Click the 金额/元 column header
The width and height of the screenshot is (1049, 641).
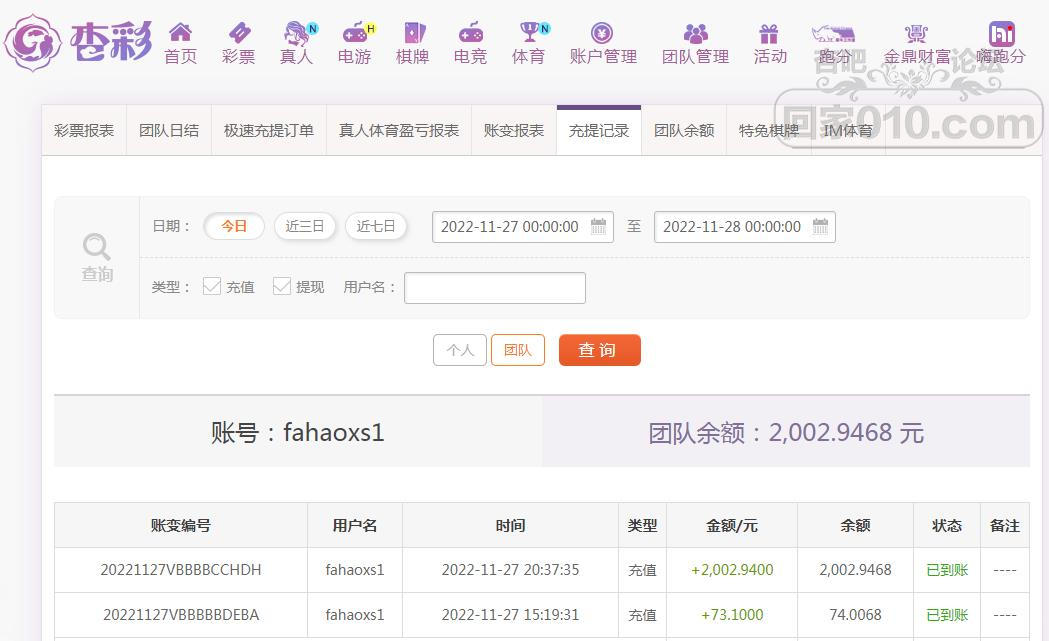pyautogui.click(x=732, y=526)
